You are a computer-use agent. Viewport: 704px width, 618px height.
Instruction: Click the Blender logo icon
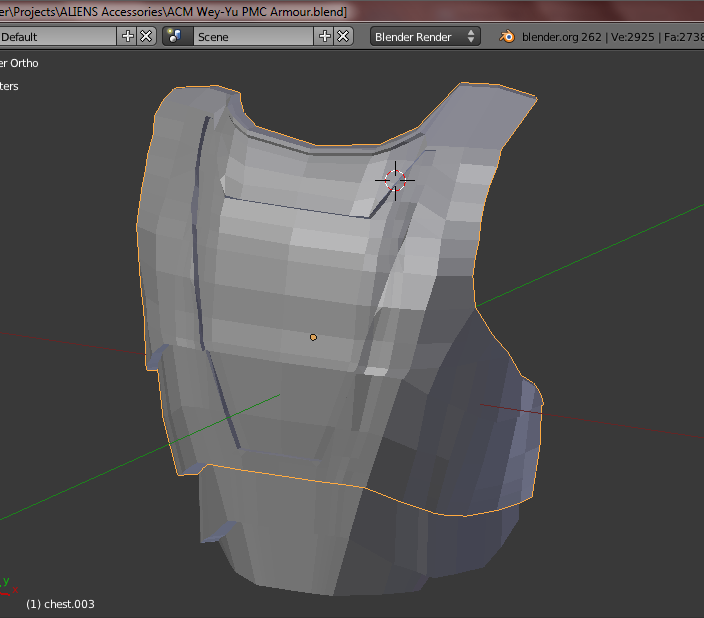tap(507, 36)
